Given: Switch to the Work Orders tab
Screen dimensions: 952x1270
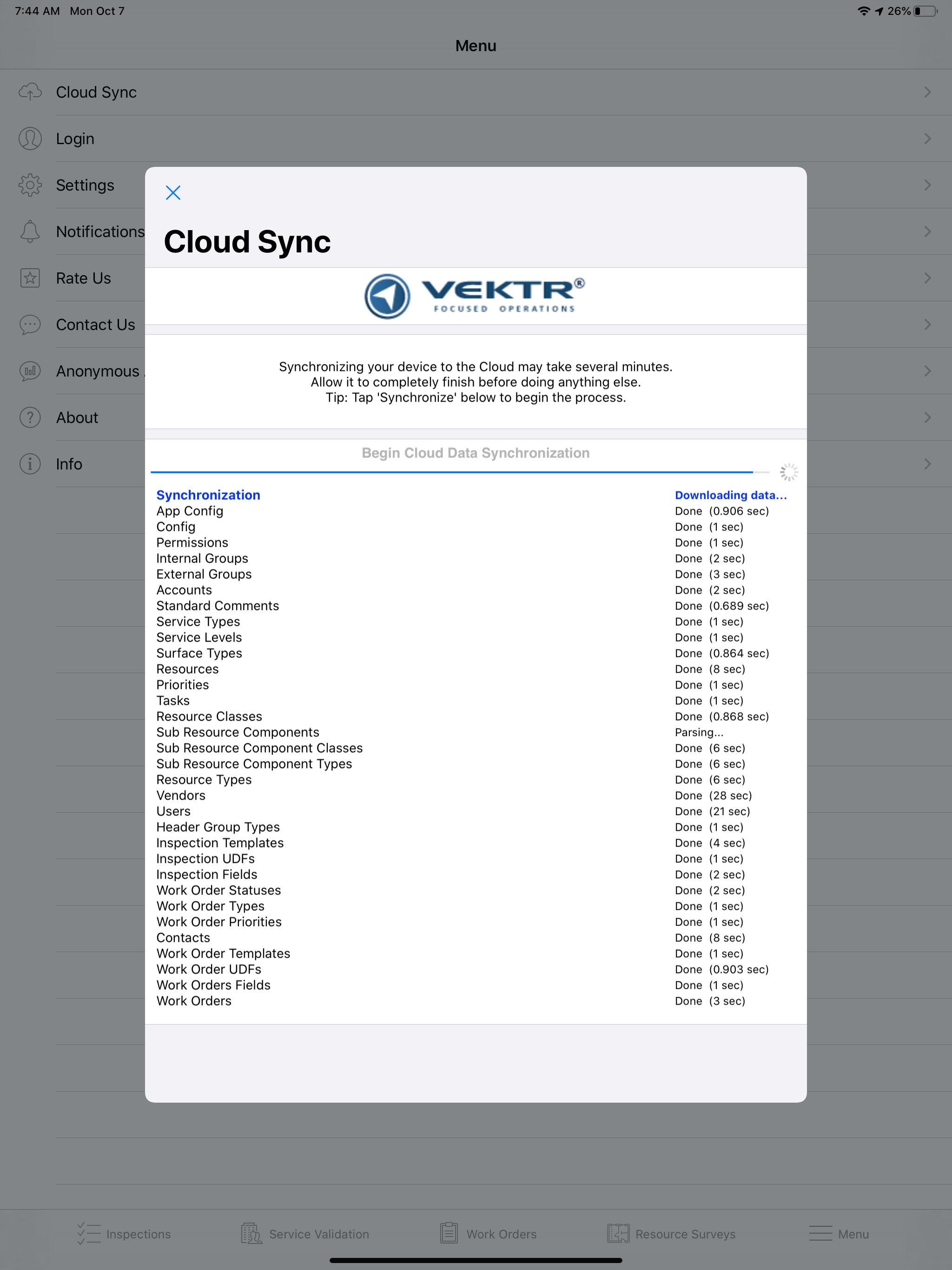Looking at the screenshot, I should [x=488, y=1233].
